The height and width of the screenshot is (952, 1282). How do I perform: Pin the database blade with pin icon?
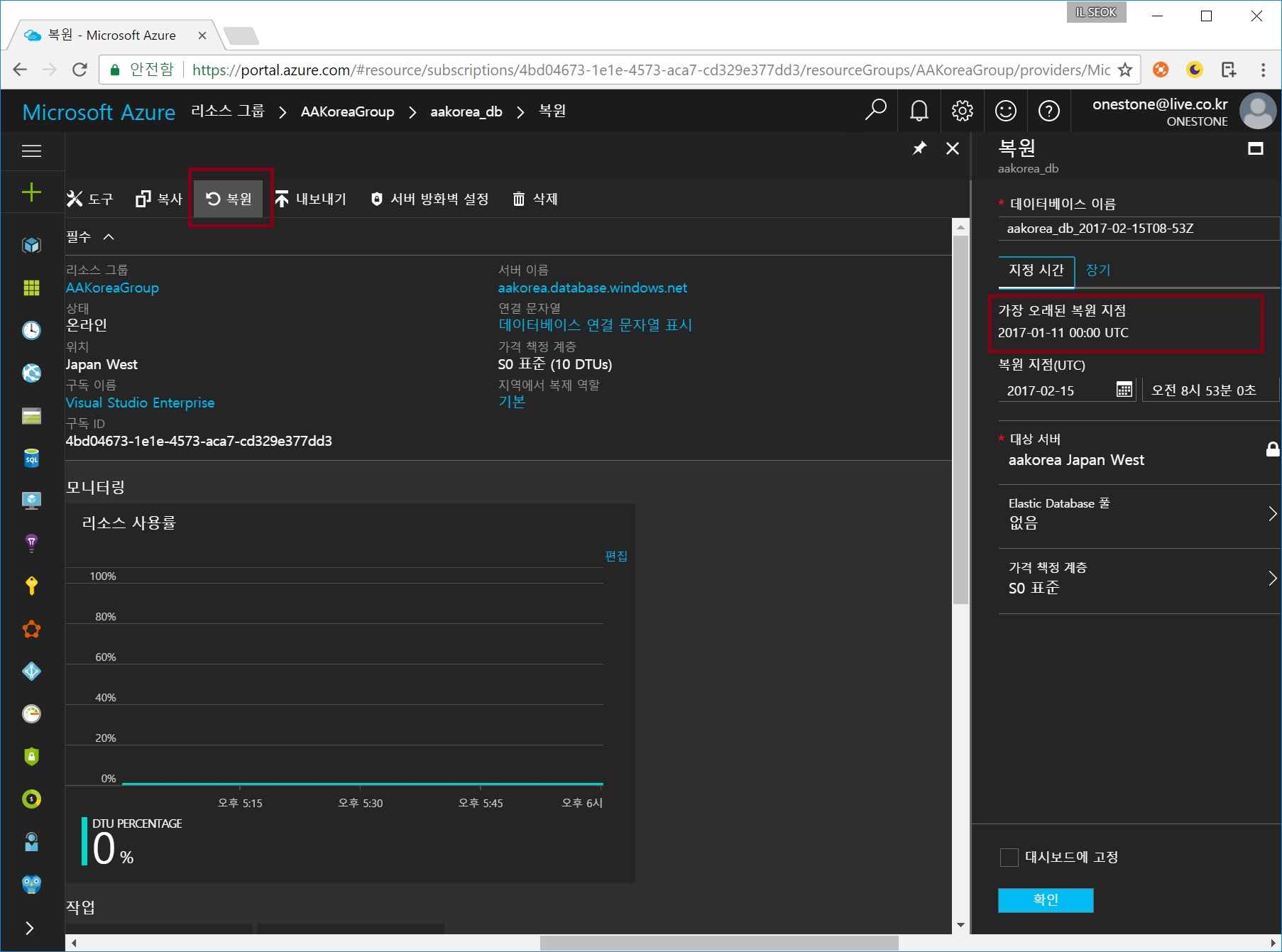tap(919, 148)
